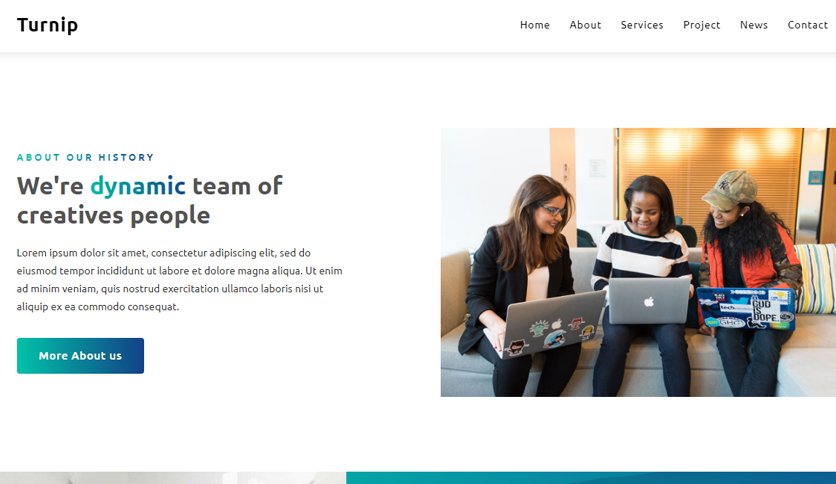
Task: Click the gray laptop with stickers
Action: 546,324
